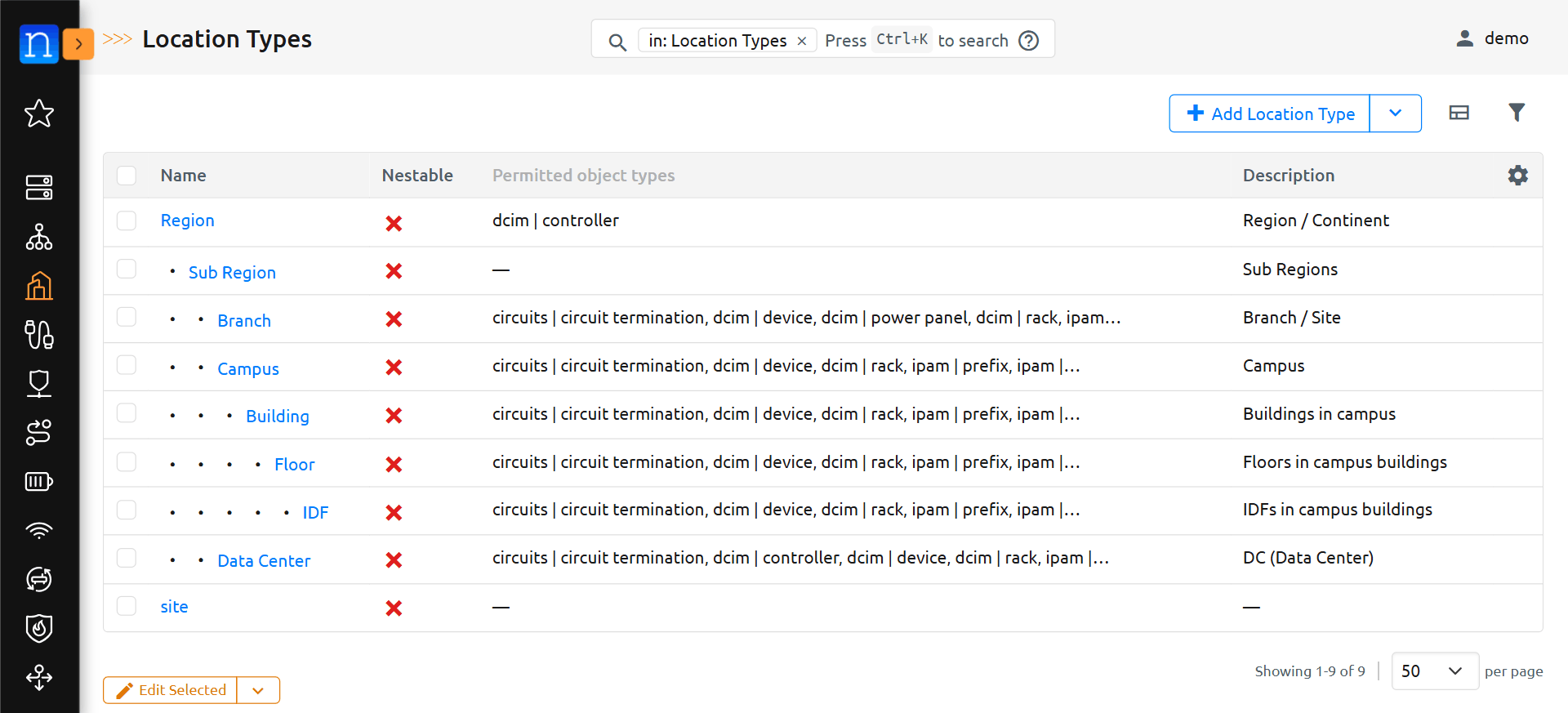Open the Building location type link
1568x713 pixels.
[x=278, y=417]
